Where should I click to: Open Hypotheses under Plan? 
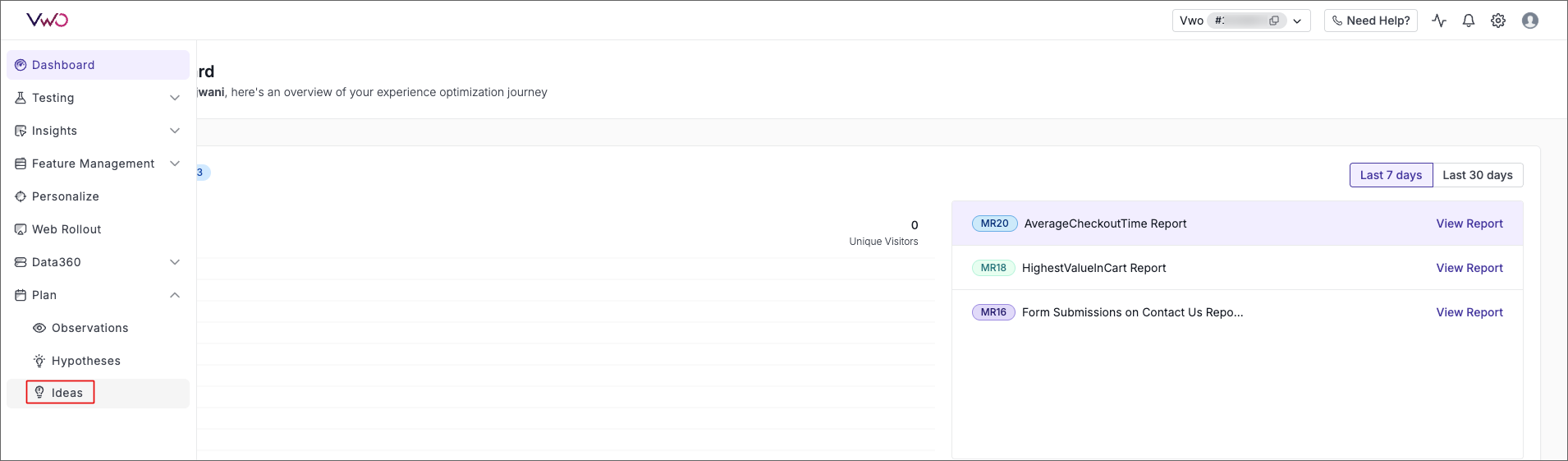tap(98, 361)
